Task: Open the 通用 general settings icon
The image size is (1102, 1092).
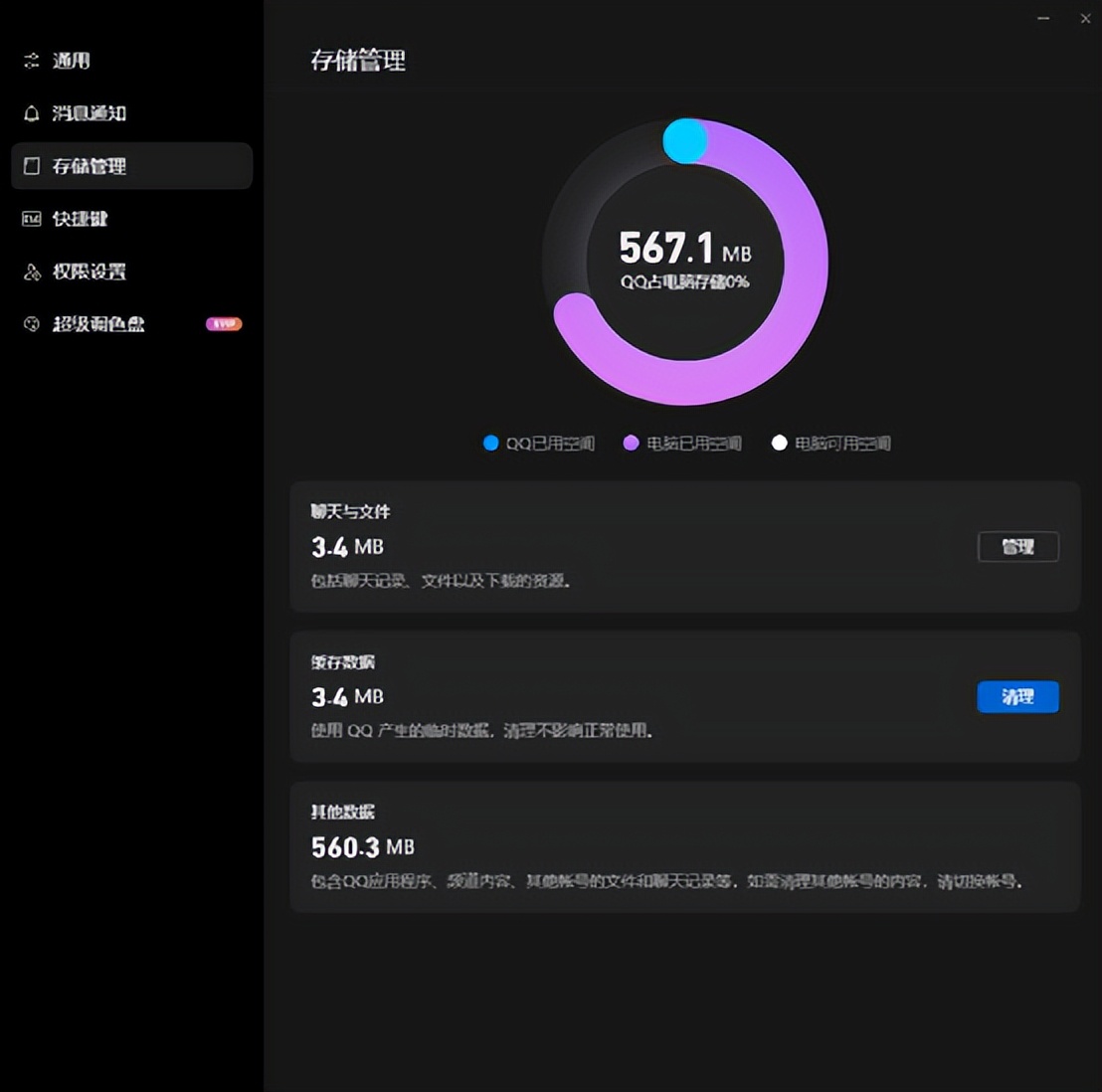Action: click(x=30, y=61)
